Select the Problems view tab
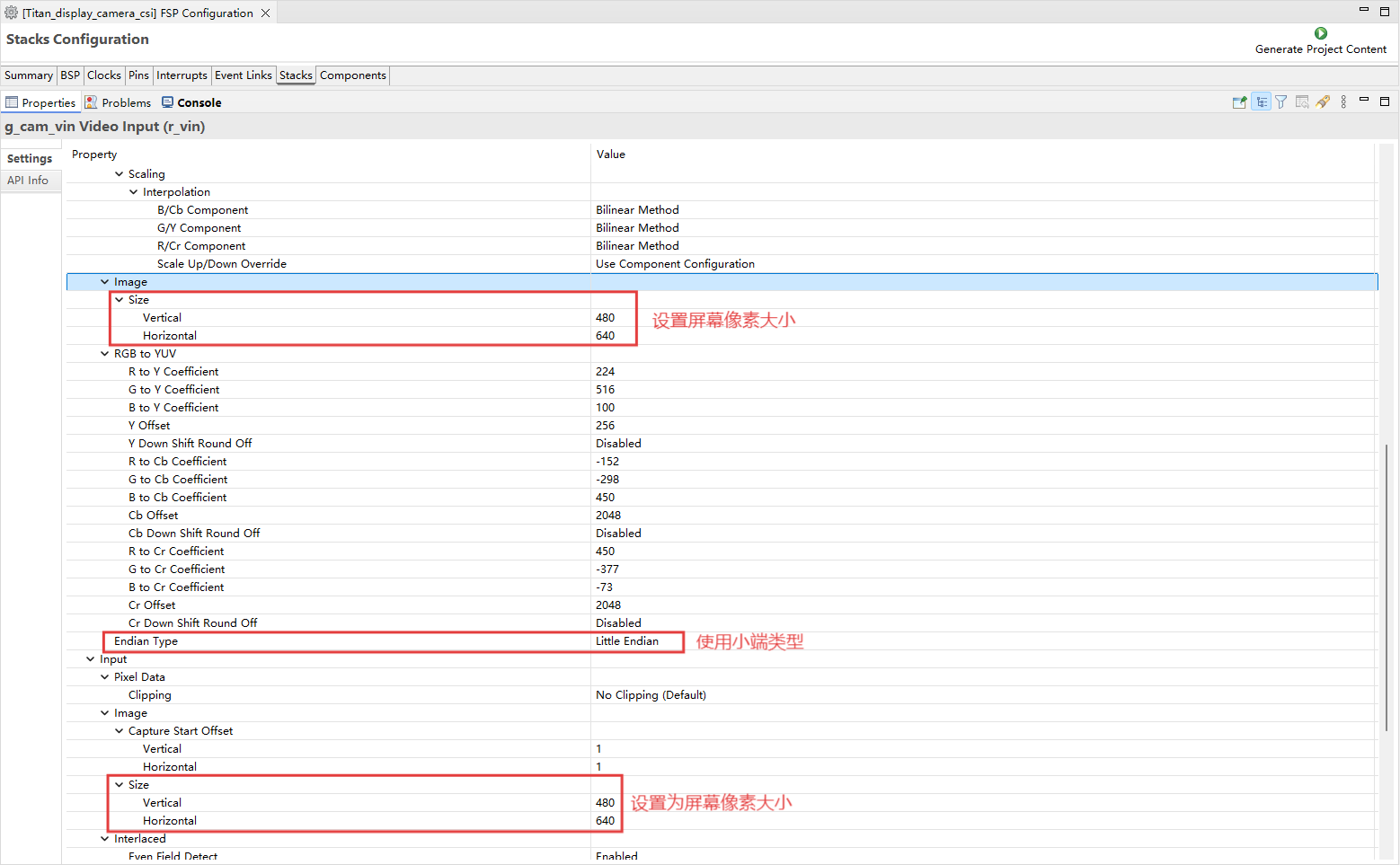Viewport: 1400px width, 865px height. click(x=118, y=103)
